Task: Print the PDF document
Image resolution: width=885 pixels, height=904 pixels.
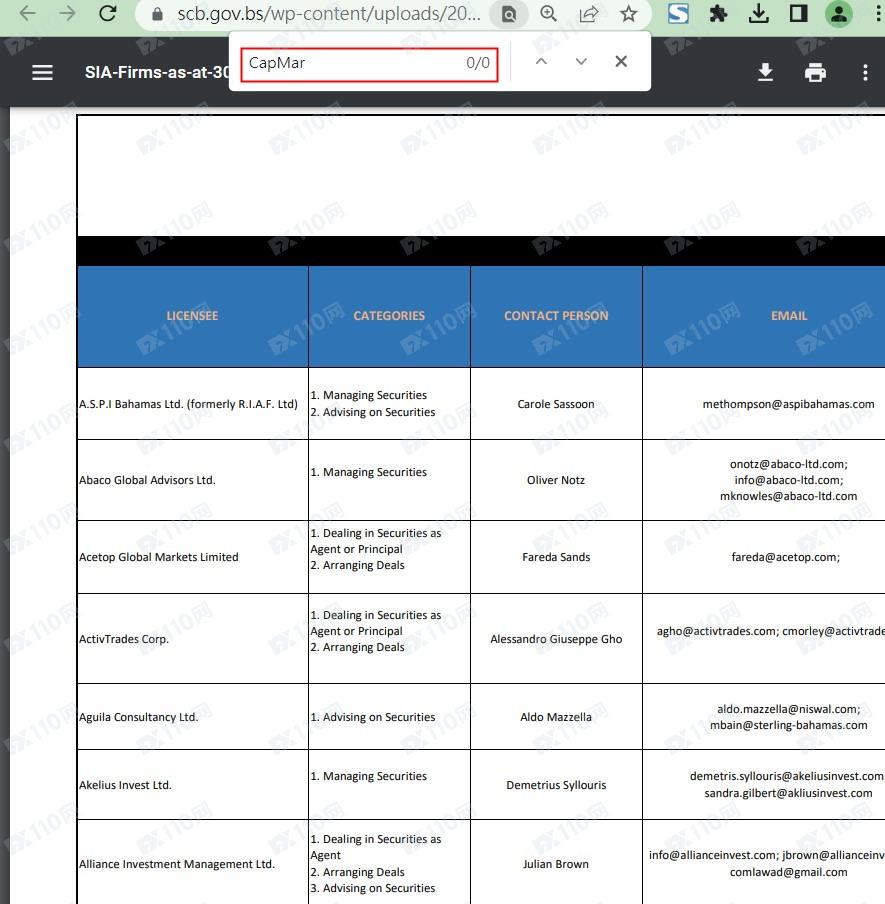Action: (815, 72)
